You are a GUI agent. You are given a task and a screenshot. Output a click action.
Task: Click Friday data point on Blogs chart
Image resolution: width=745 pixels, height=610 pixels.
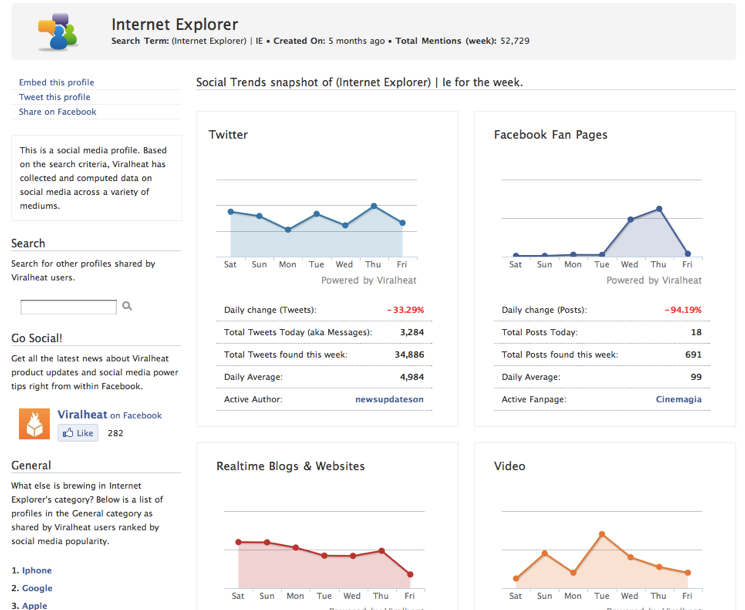coord(410,574)
